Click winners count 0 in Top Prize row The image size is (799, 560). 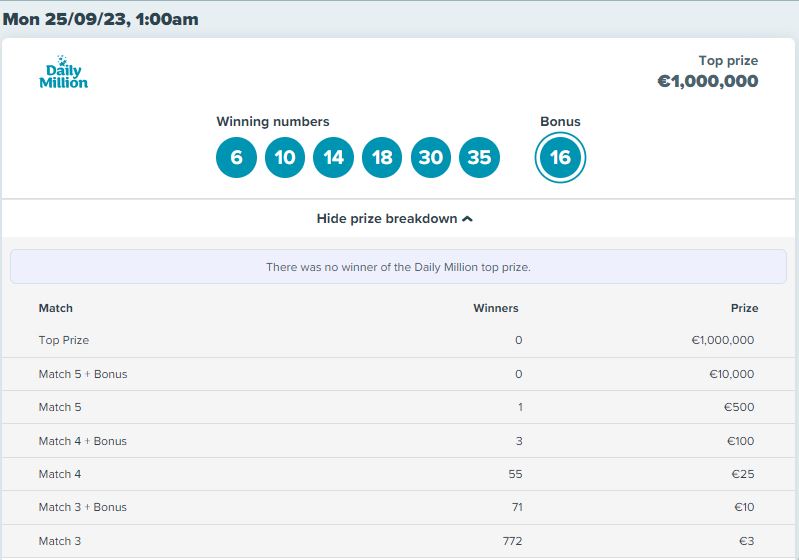tap(519, 340)
